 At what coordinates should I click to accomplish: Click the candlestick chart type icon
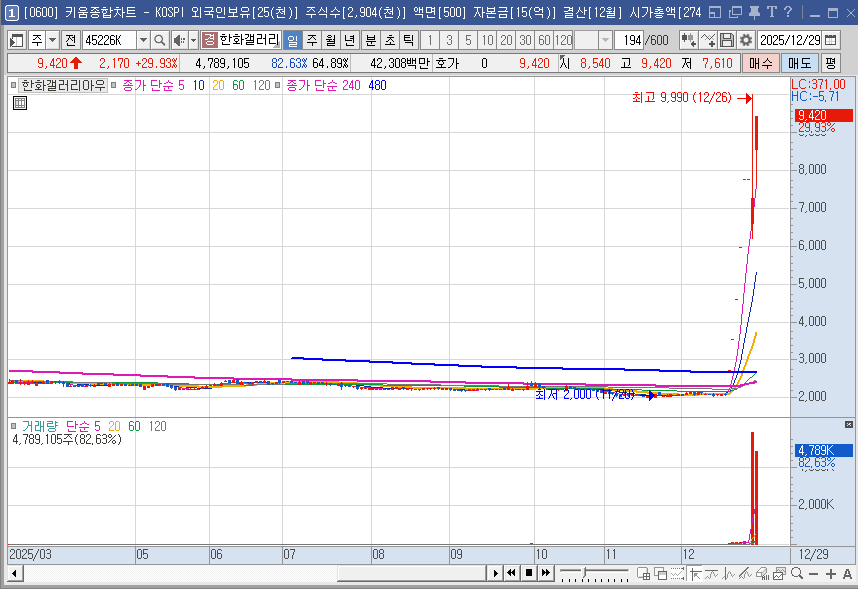click(688, 40)
